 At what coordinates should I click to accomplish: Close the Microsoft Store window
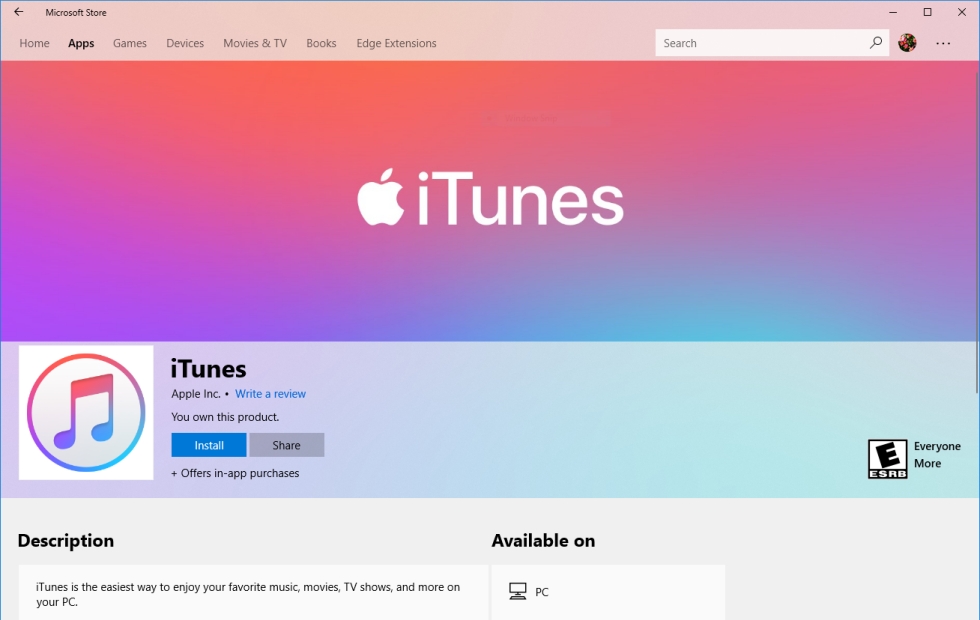click(x=962, y=12)
